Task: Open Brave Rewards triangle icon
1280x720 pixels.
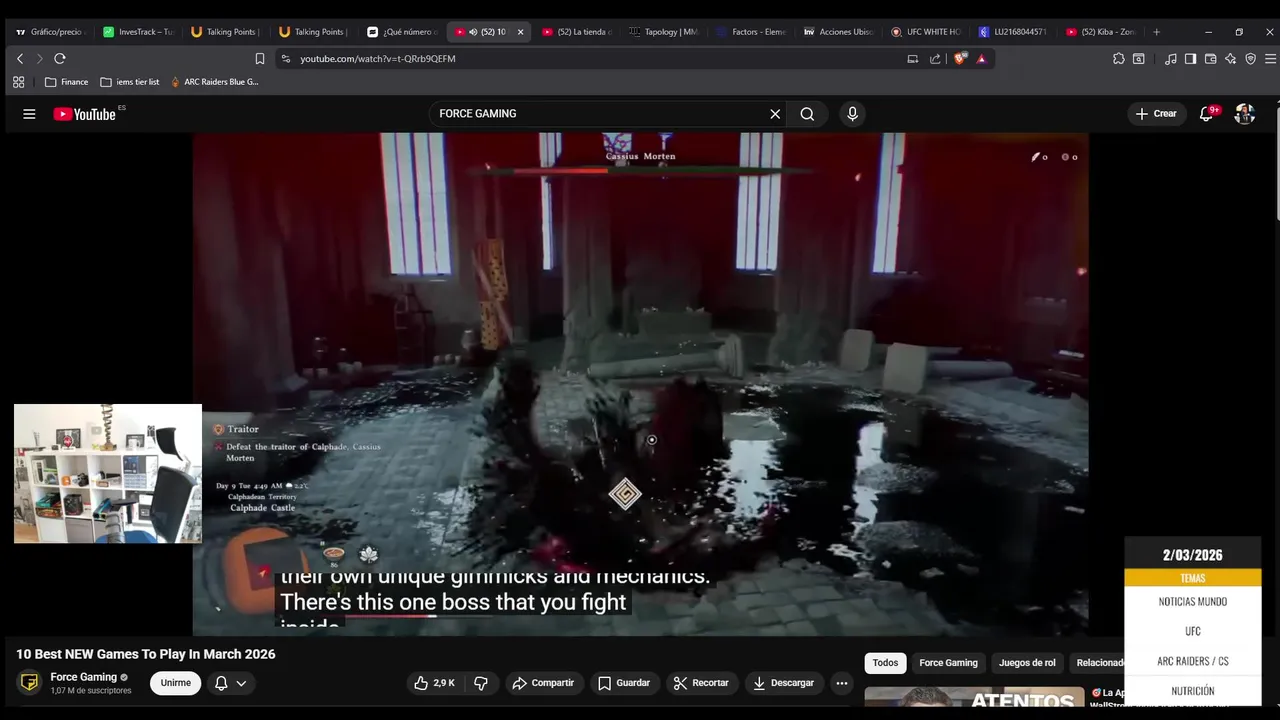Action: (981, 59)
